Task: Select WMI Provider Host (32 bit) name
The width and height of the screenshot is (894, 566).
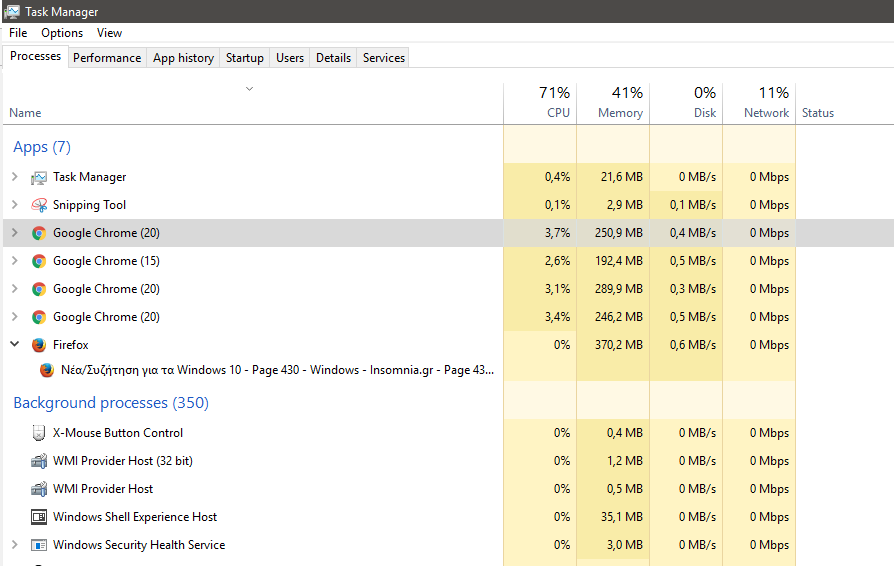Action: pyautogui.click(x=123, y=461)
